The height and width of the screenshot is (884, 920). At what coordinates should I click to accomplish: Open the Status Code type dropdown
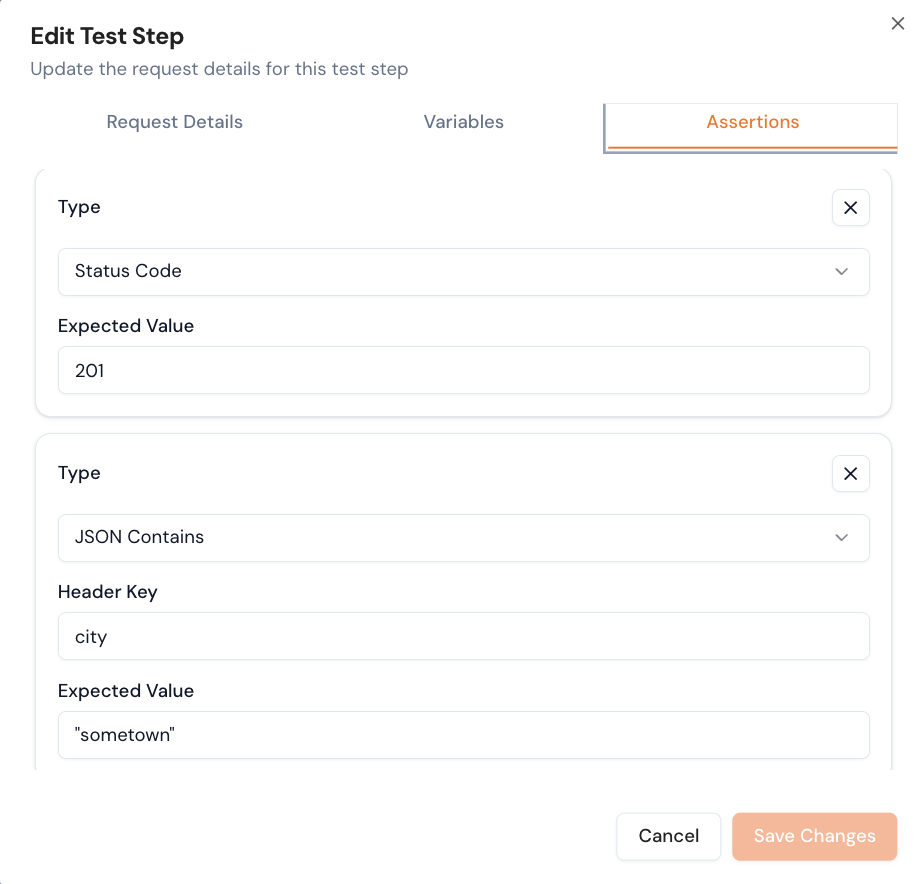coord(463,272)
